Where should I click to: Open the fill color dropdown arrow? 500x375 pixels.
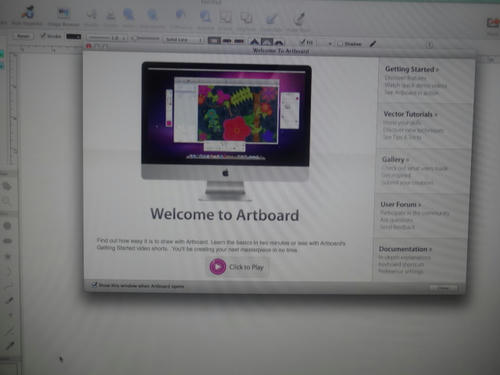point(330,44)
